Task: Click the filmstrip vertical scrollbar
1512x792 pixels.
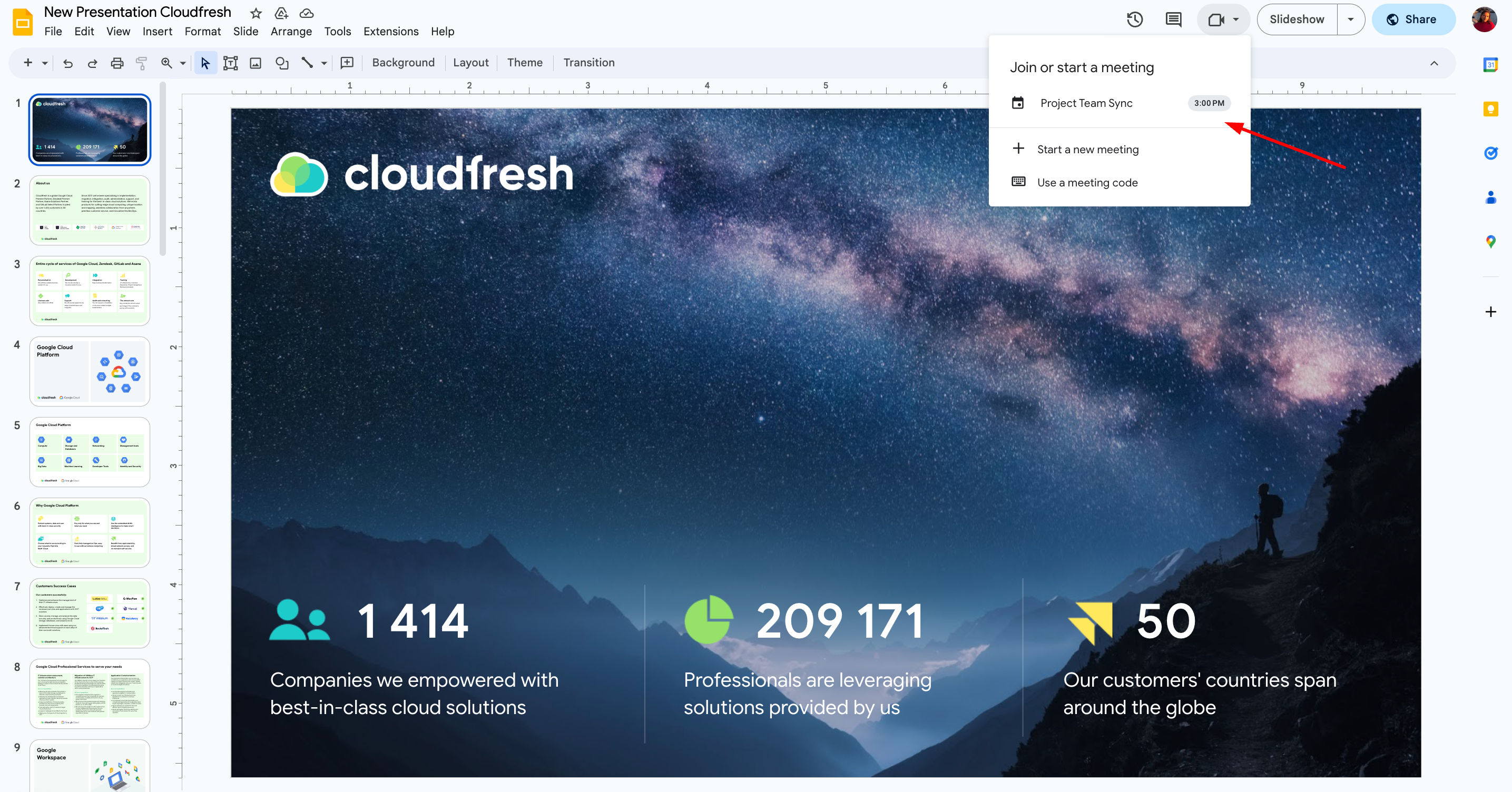Action: [163, 169]
